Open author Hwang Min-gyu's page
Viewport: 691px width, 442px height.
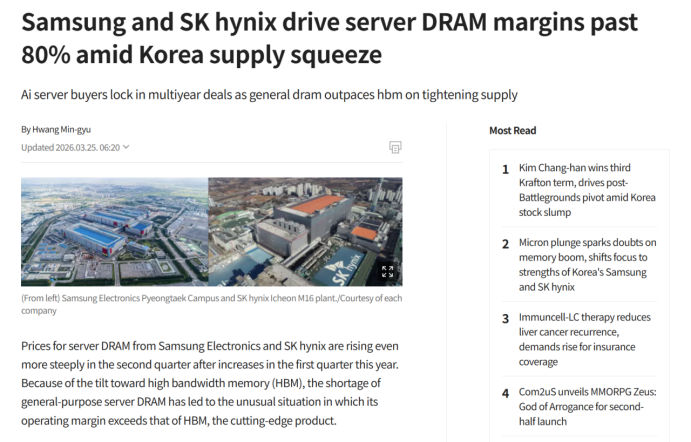click(x=61, y=130)
